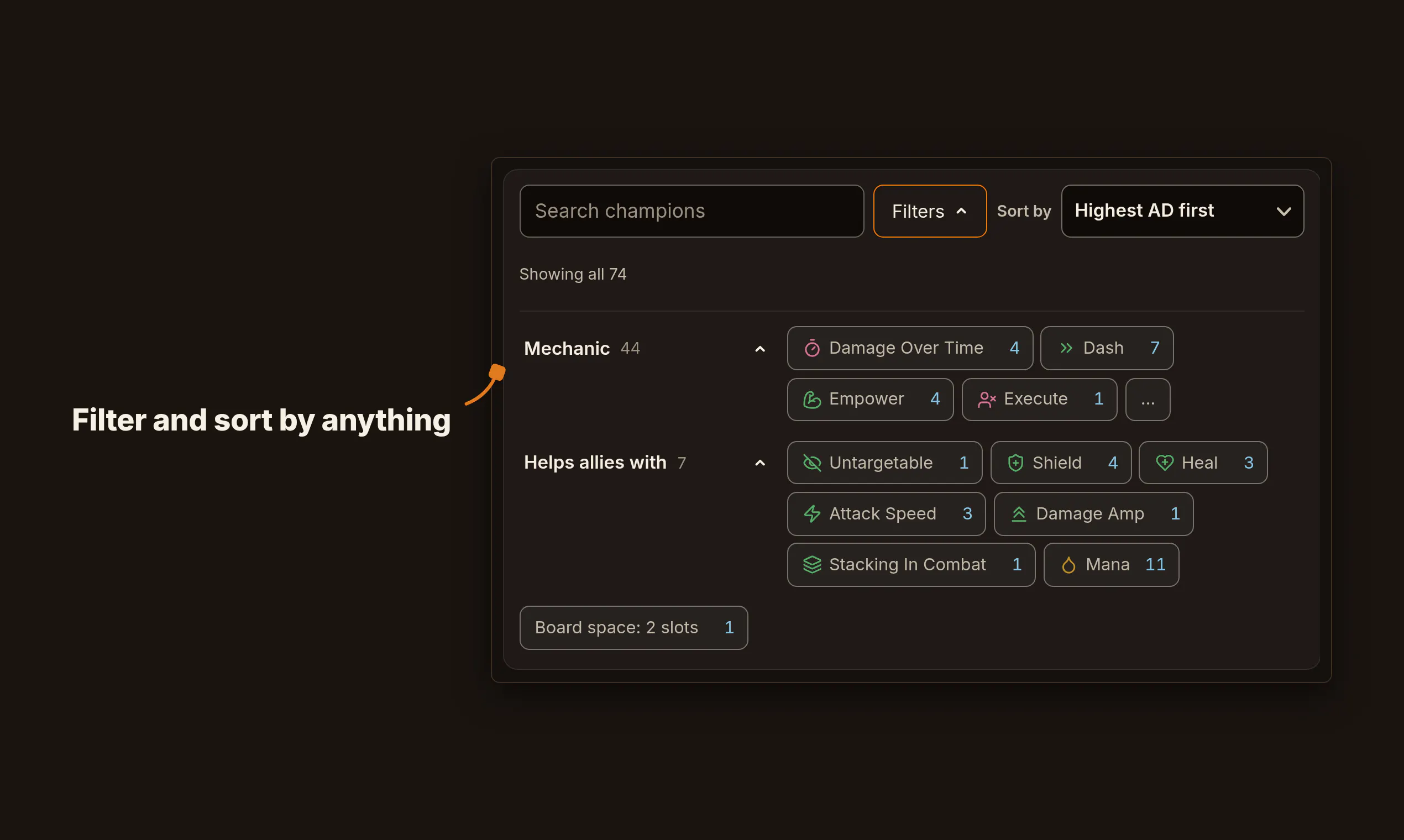Click the Mechanic section heading
The image size is (1404, 840).
pyautogui.click(x=567, y=349)
